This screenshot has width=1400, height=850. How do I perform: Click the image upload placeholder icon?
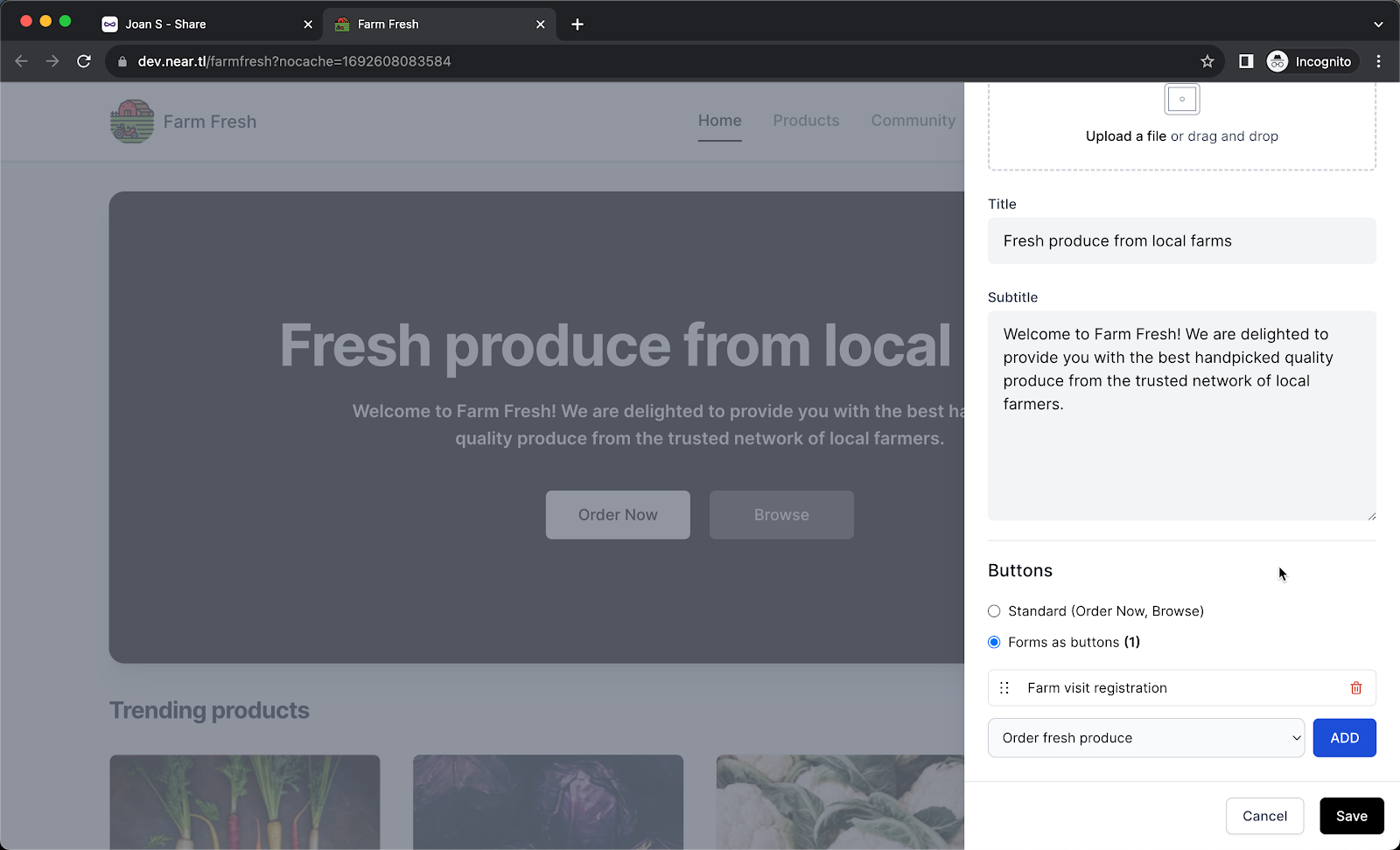pos(1181,100)
